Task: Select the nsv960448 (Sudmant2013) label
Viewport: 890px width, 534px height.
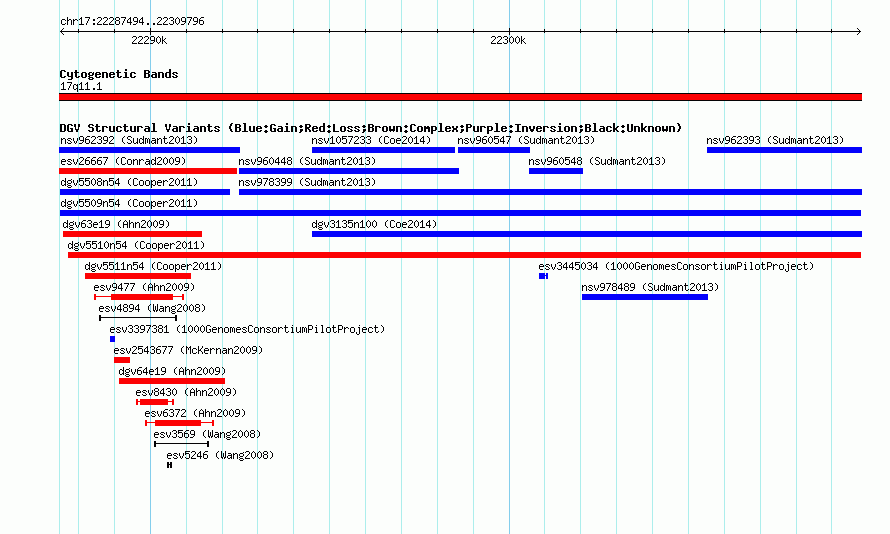Action: click(307, 161)
